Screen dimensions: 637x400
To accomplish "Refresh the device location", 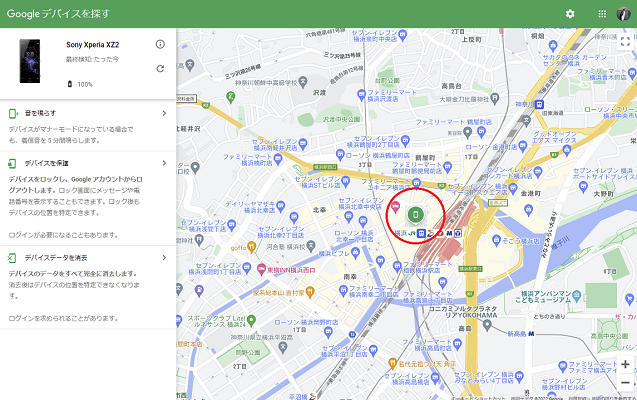I will tap(160, 69).
